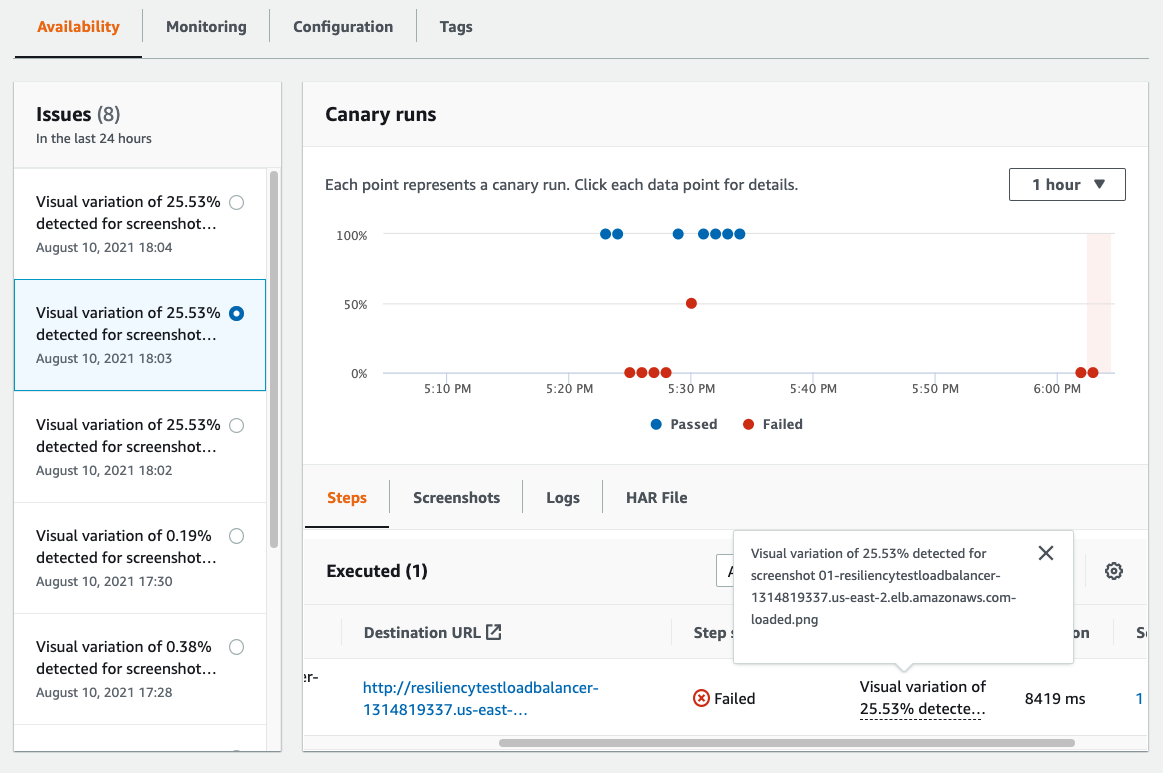Open table preferences via the gear icon
Viewport: 1163px width, 773px height.
click(x=1114, y=570)
